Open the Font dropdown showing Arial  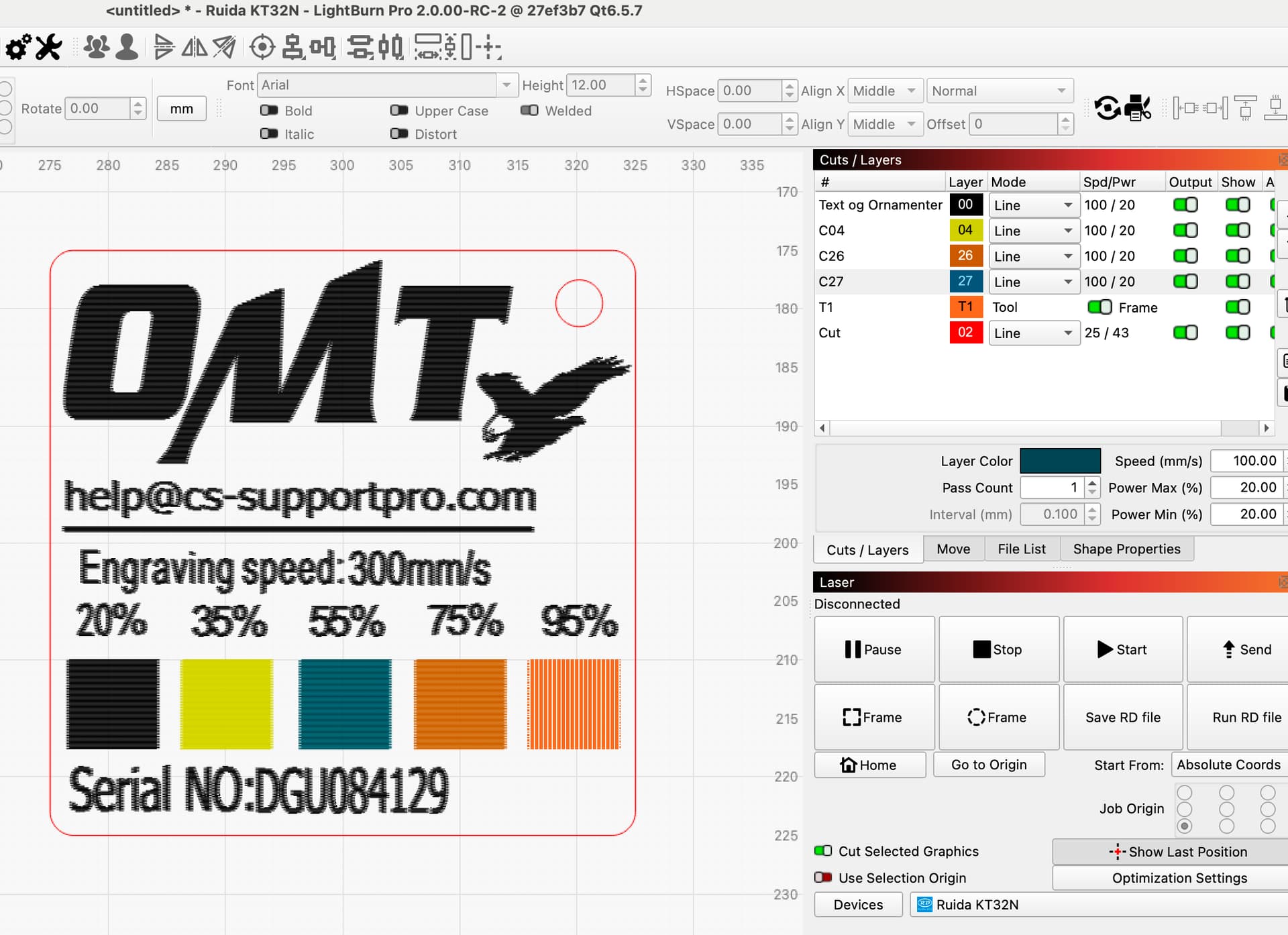(x=387, y=85)
